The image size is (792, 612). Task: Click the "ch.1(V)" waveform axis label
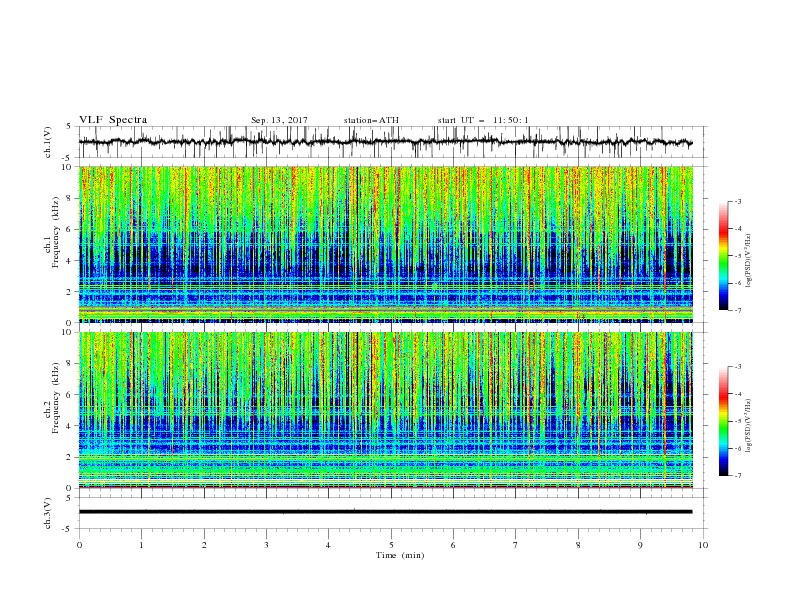coord(48,142)
